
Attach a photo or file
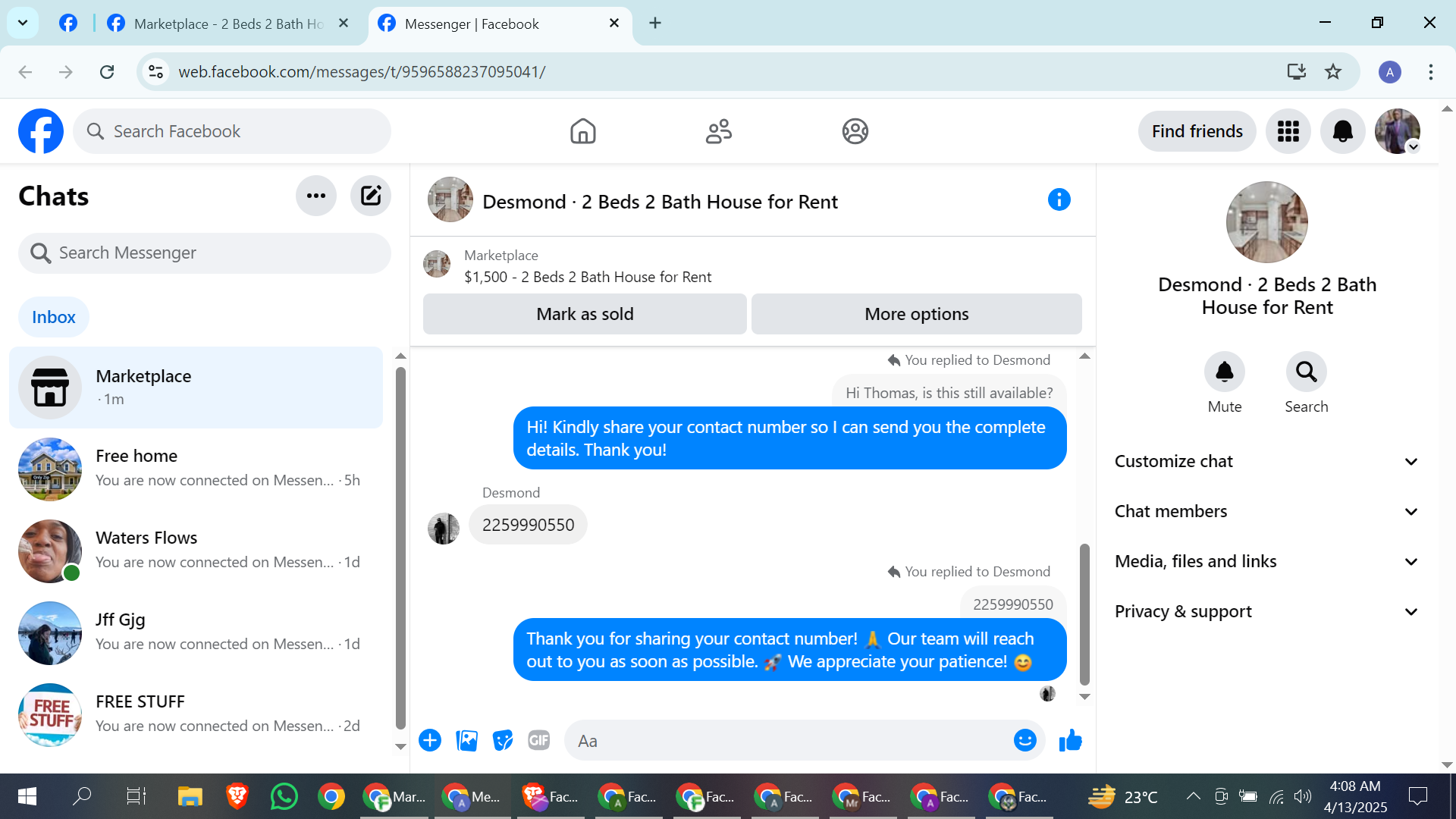(x=467, y=740)
